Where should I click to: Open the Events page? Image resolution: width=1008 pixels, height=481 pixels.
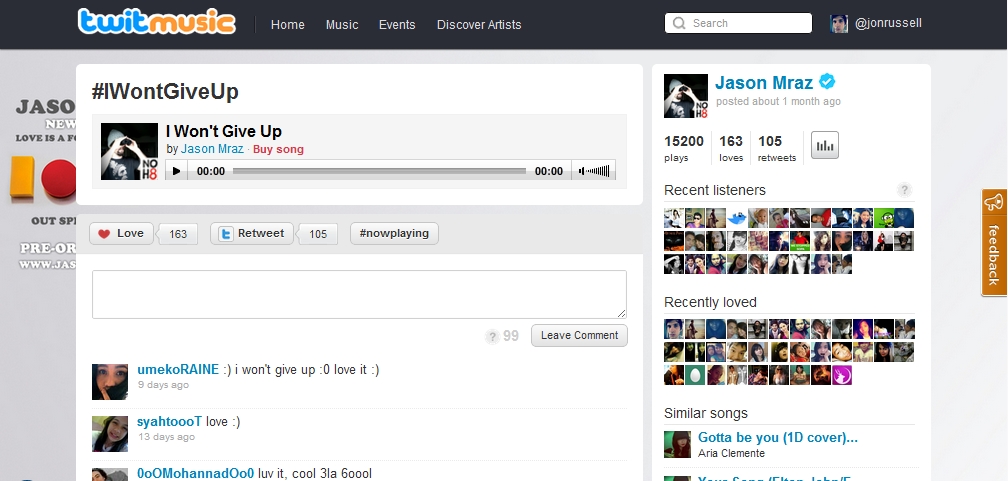(397, 24)
